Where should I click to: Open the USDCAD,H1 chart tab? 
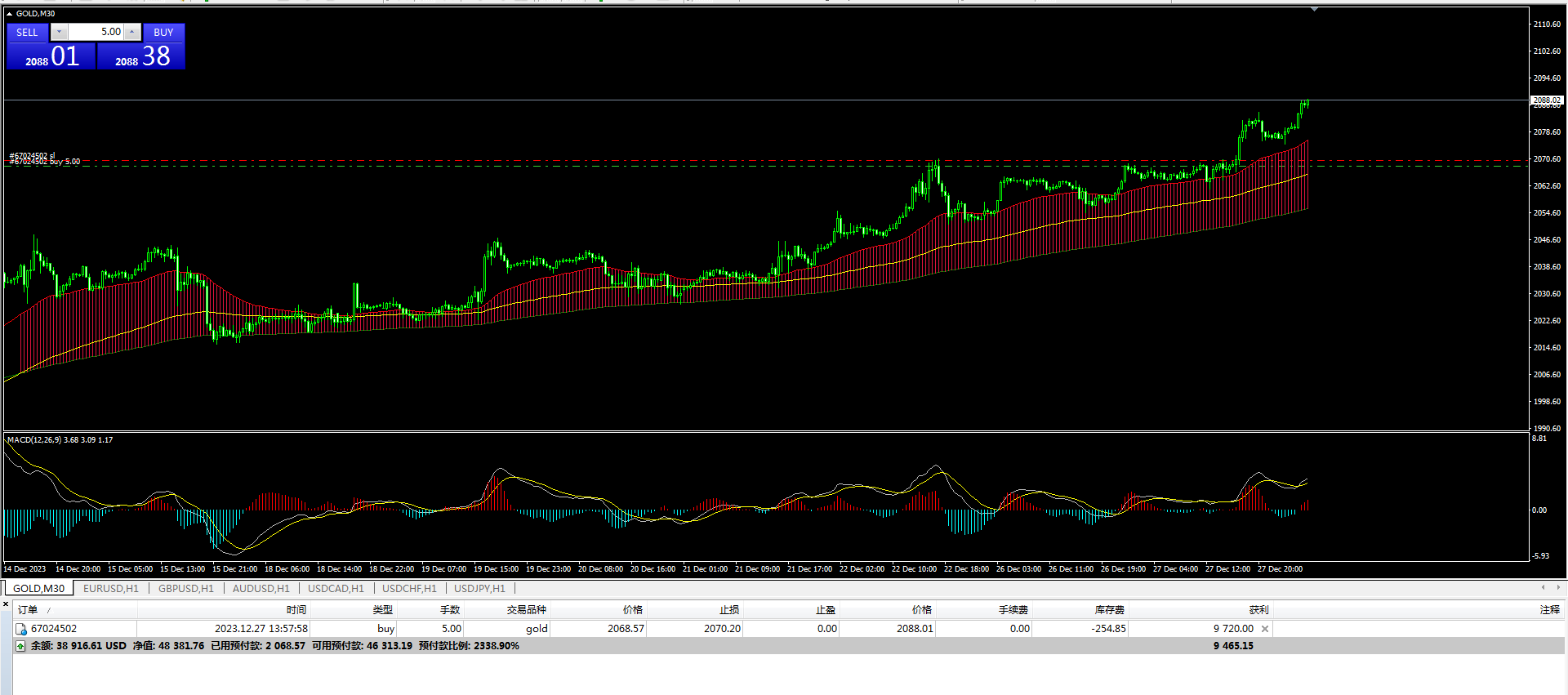click(336, 588)
